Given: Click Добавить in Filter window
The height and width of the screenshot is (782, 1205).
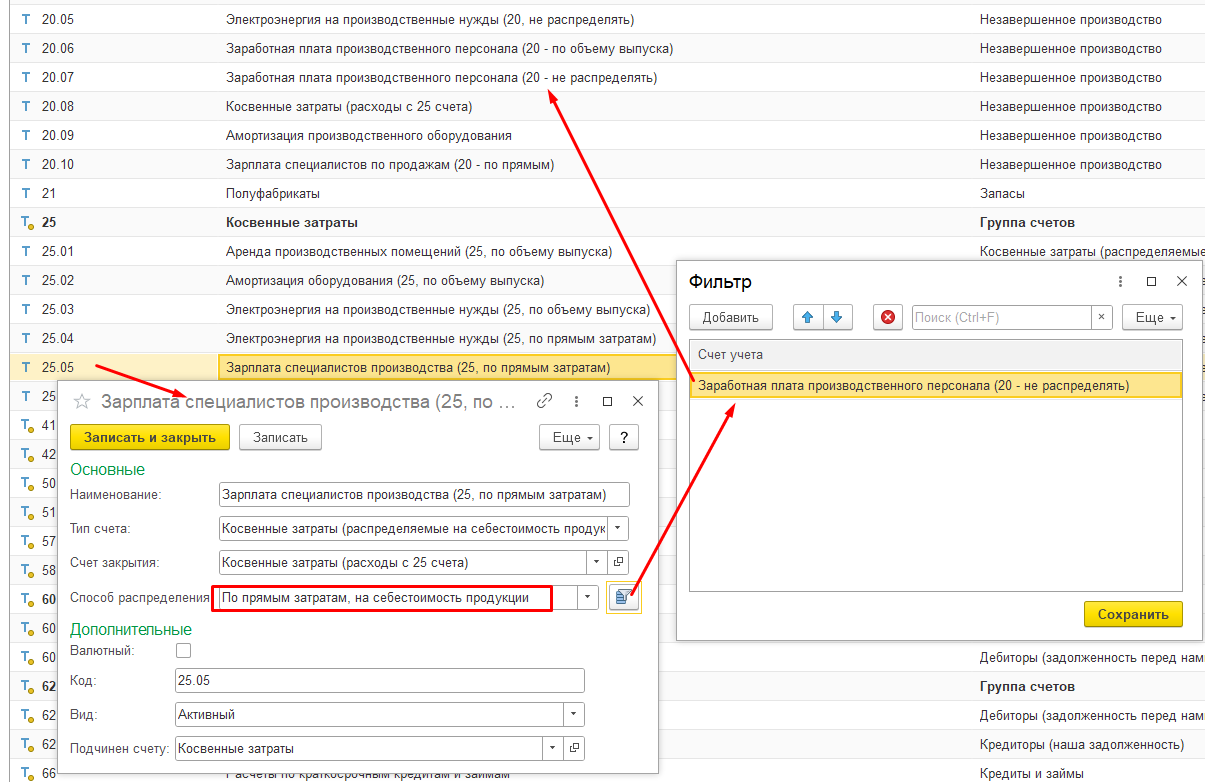Looking at the screenshot, I should (731, 318).
